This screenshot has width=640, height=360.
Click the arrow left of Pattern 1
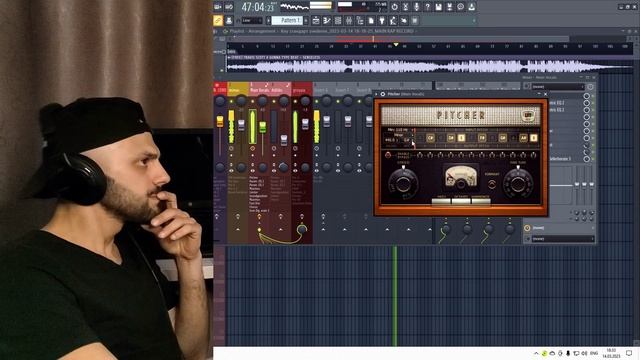pos(269,20)
